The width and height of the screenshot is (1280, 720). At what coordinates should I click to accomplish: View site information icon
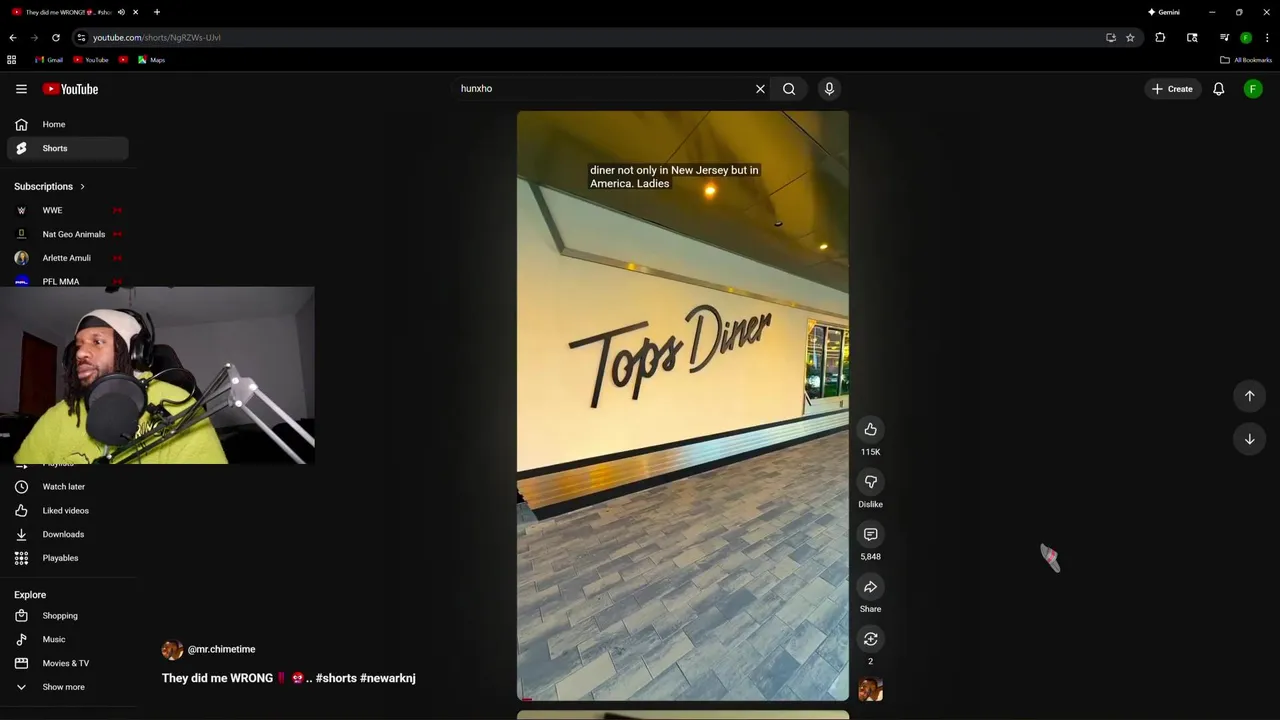click(82, 38)
